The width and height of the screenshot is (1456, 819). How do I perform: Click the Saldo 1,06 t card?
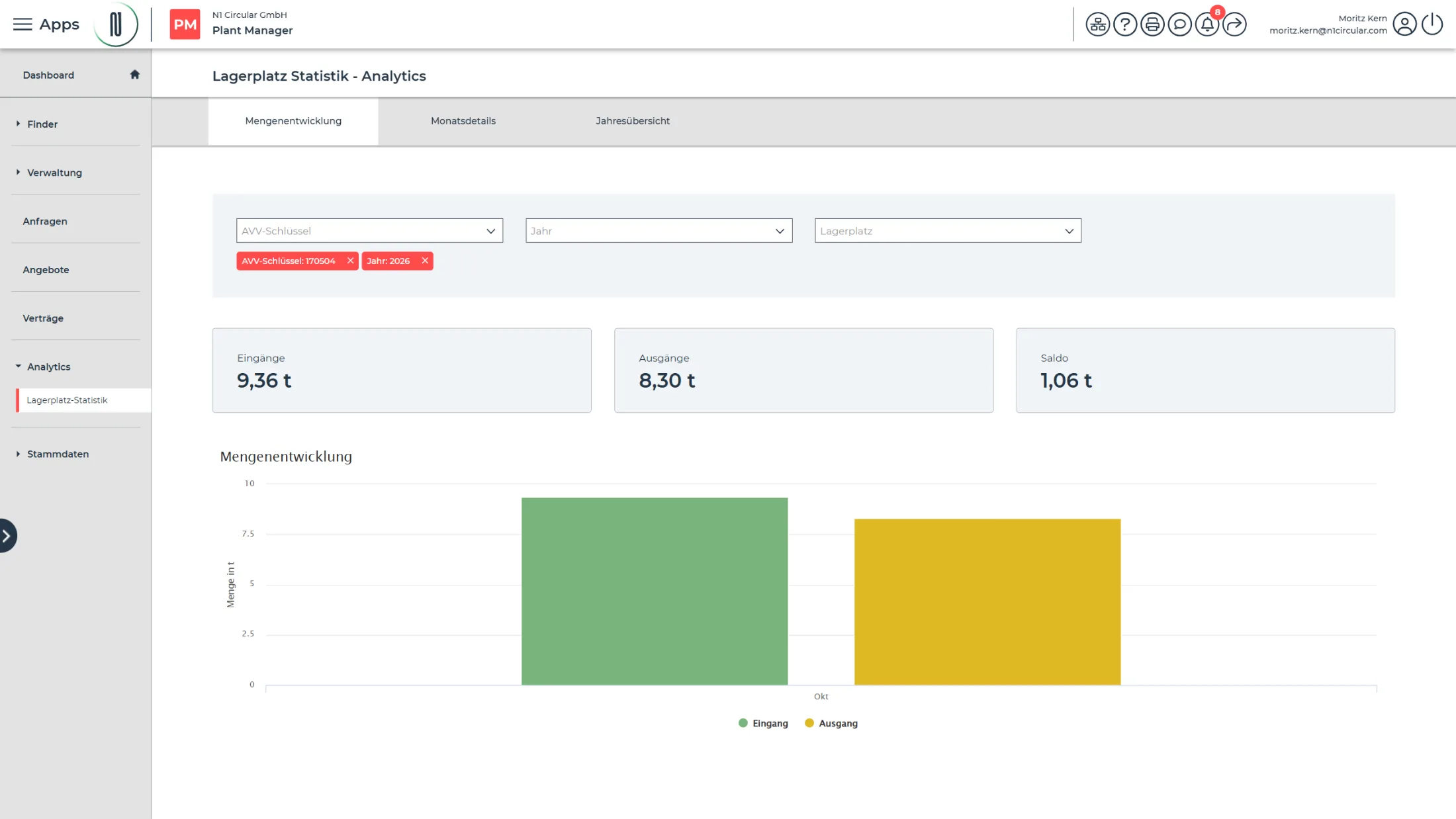click(1205, 370)
